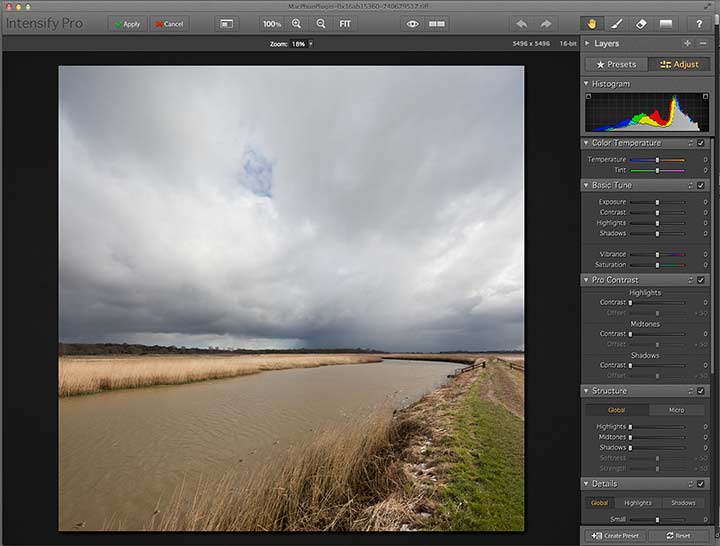Select the Micro structure tab
Image resolution: width=720 pixels, height=546 pixels.
(x=676, y=410)
